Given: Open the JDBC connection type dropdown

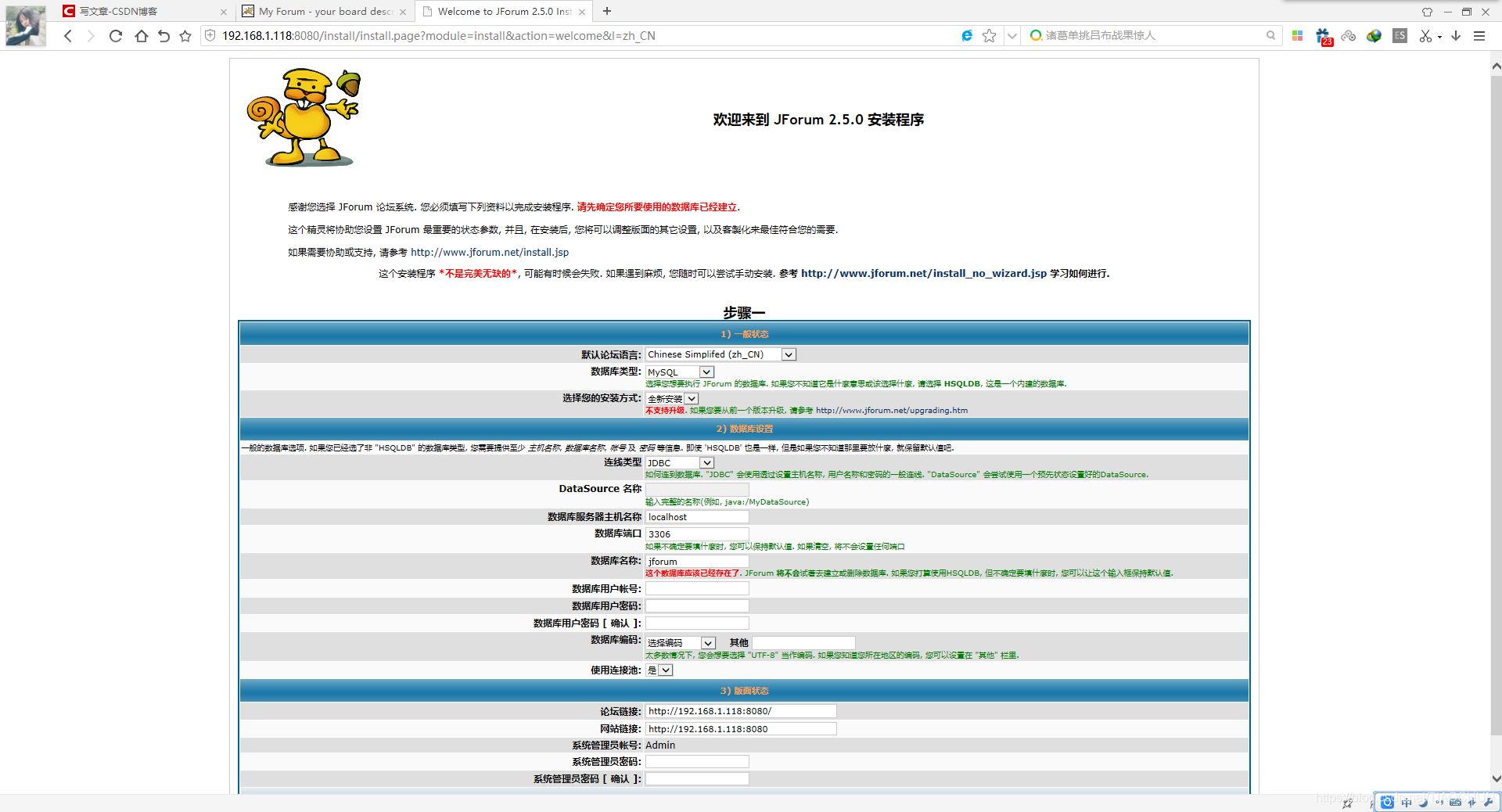Looking at the screenshot, I should pyautogui.click(x=680, y=463).
